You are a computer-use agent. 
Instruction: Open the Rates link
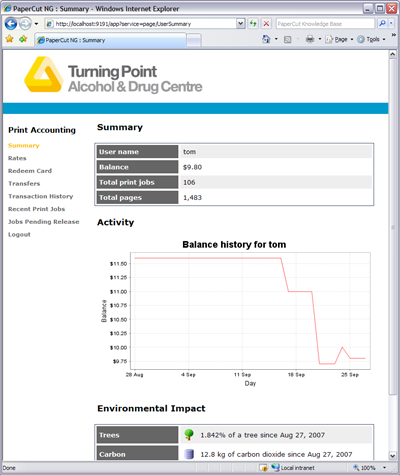pyautogui.click(x=17, y=158)
